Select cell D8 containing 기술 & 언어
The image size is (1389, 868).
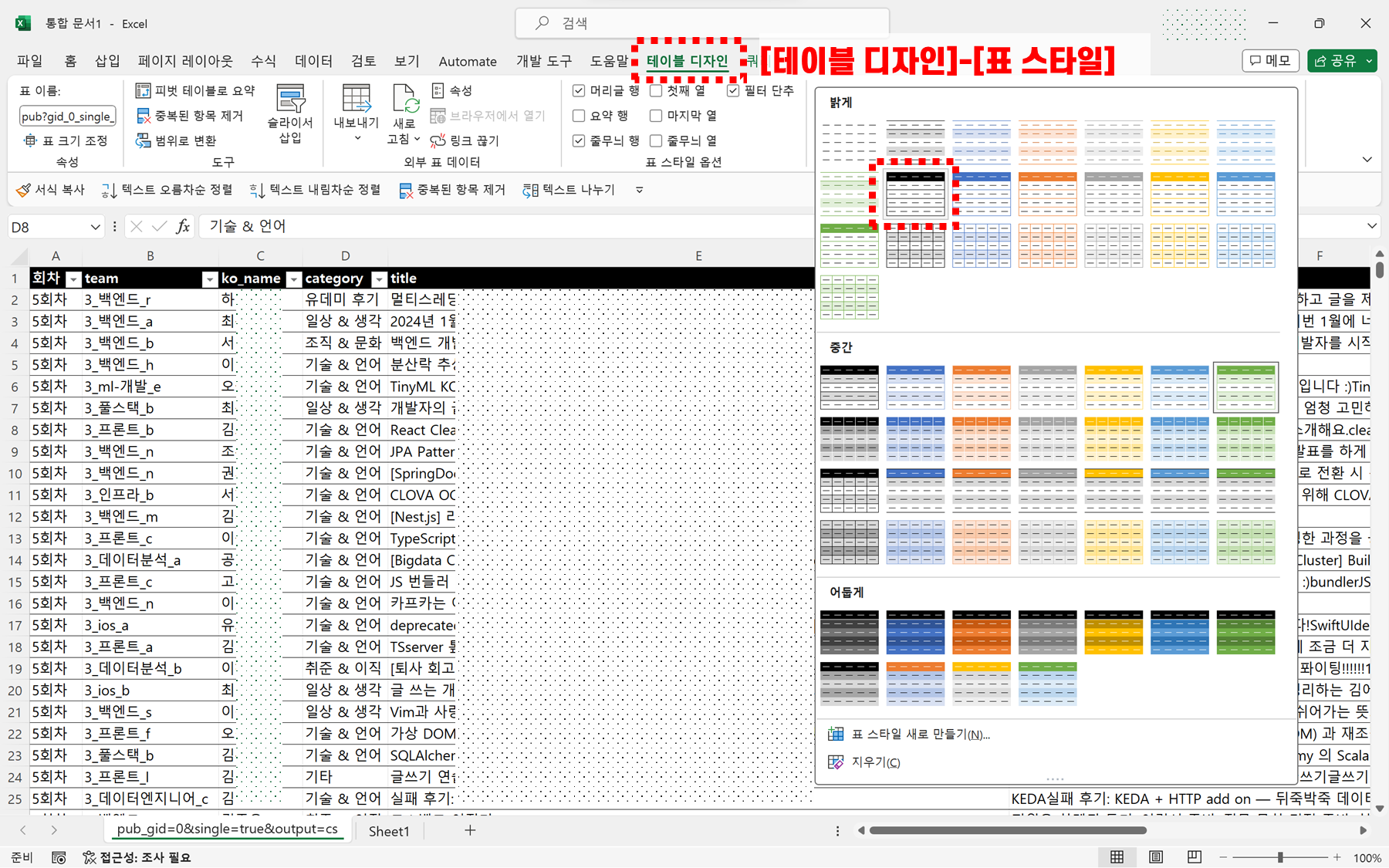[345, 430]
